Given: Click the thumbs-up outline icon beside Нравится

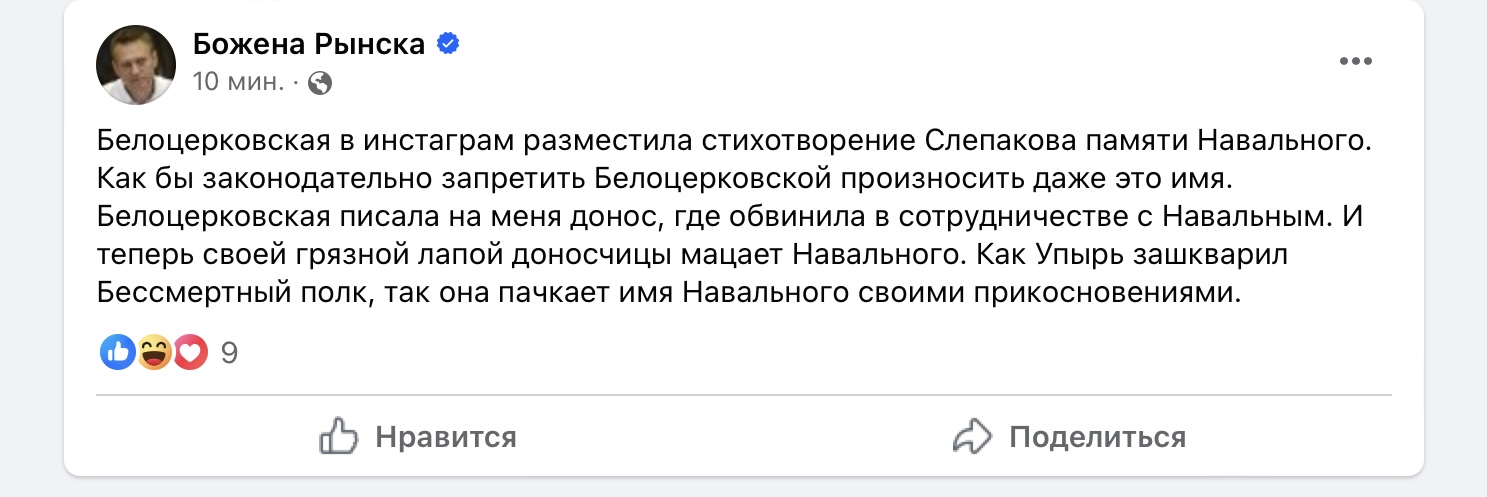Looking at the screenshot, I should tap(338, 437).
